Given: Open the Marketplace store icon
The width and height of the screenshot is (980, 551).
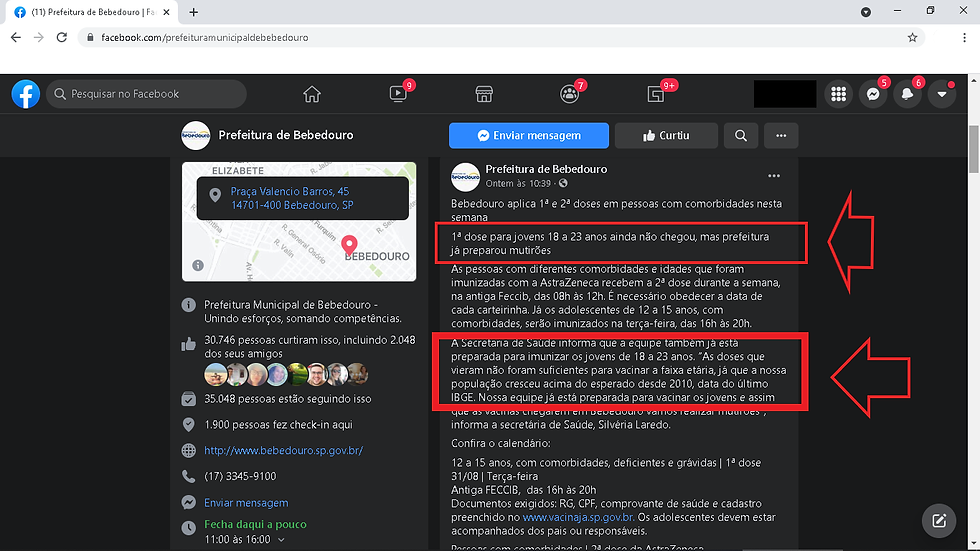Looking at the screenshot, I should (x=484, y=94).
